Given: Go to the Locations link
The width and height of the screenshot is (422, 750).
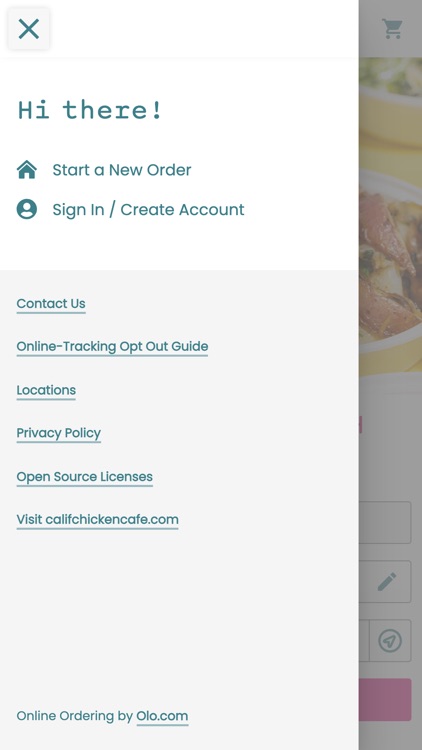Looking at the screenshot, I should (46, 390).
